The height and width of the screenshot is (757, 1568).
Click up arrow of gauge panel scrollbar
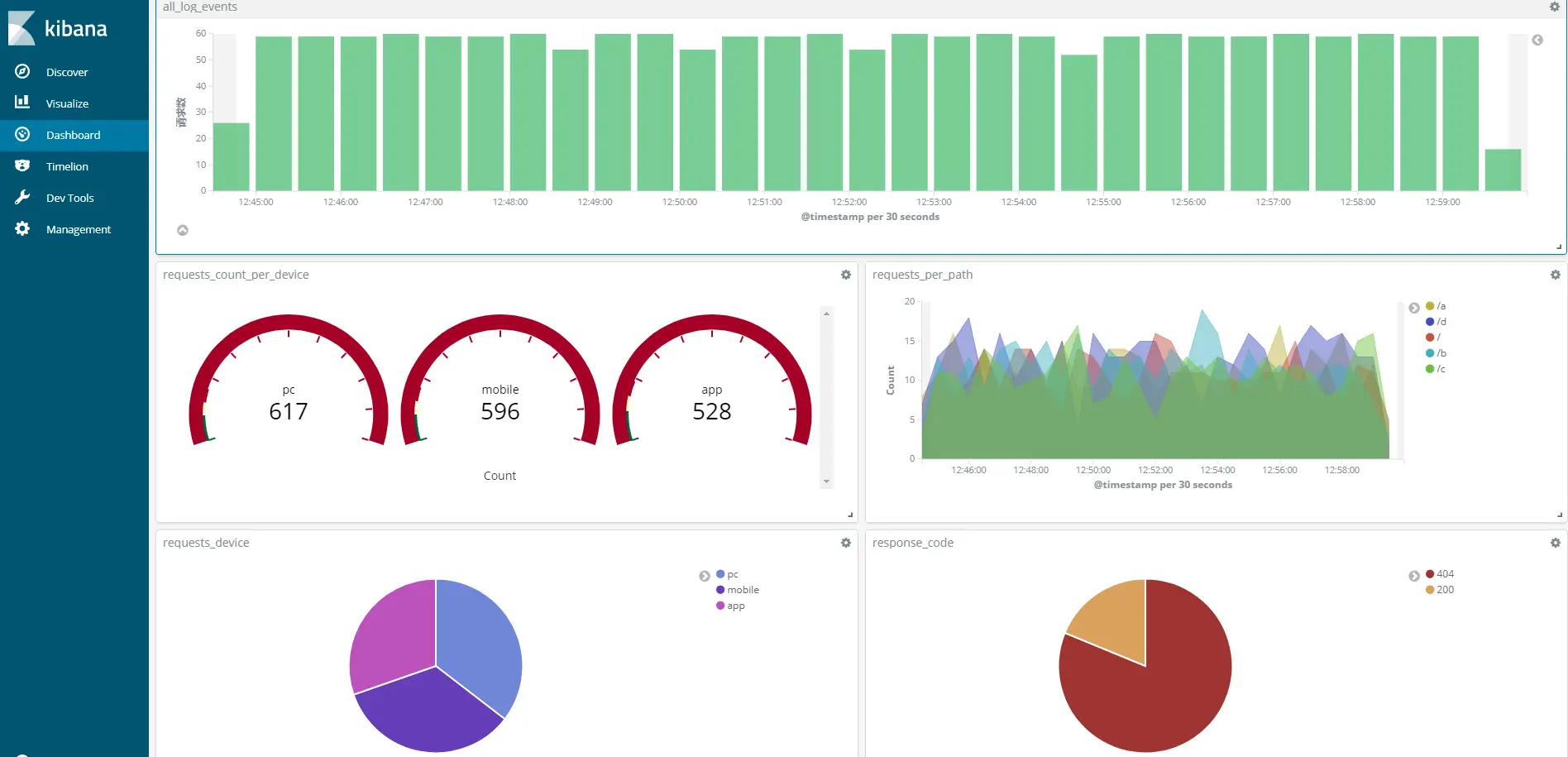826,314
